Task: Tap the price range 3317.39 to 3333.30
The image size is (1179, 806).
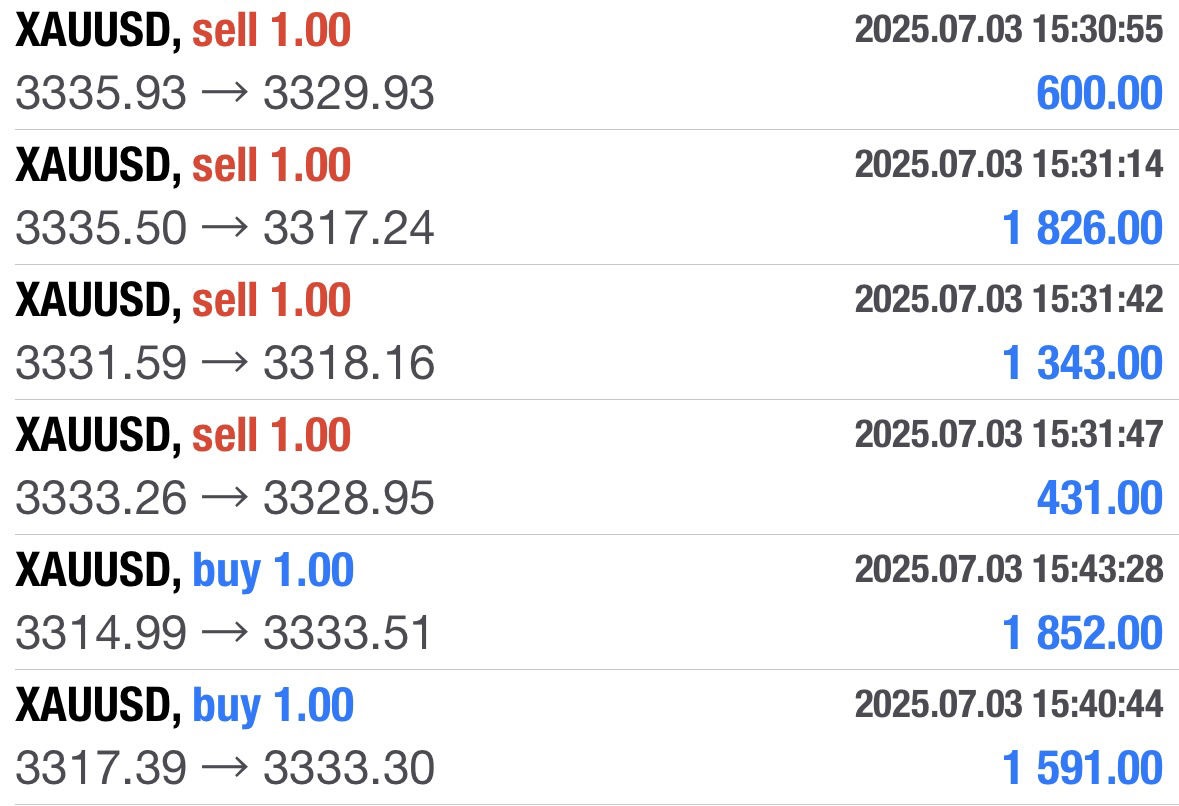Action: 225,768
